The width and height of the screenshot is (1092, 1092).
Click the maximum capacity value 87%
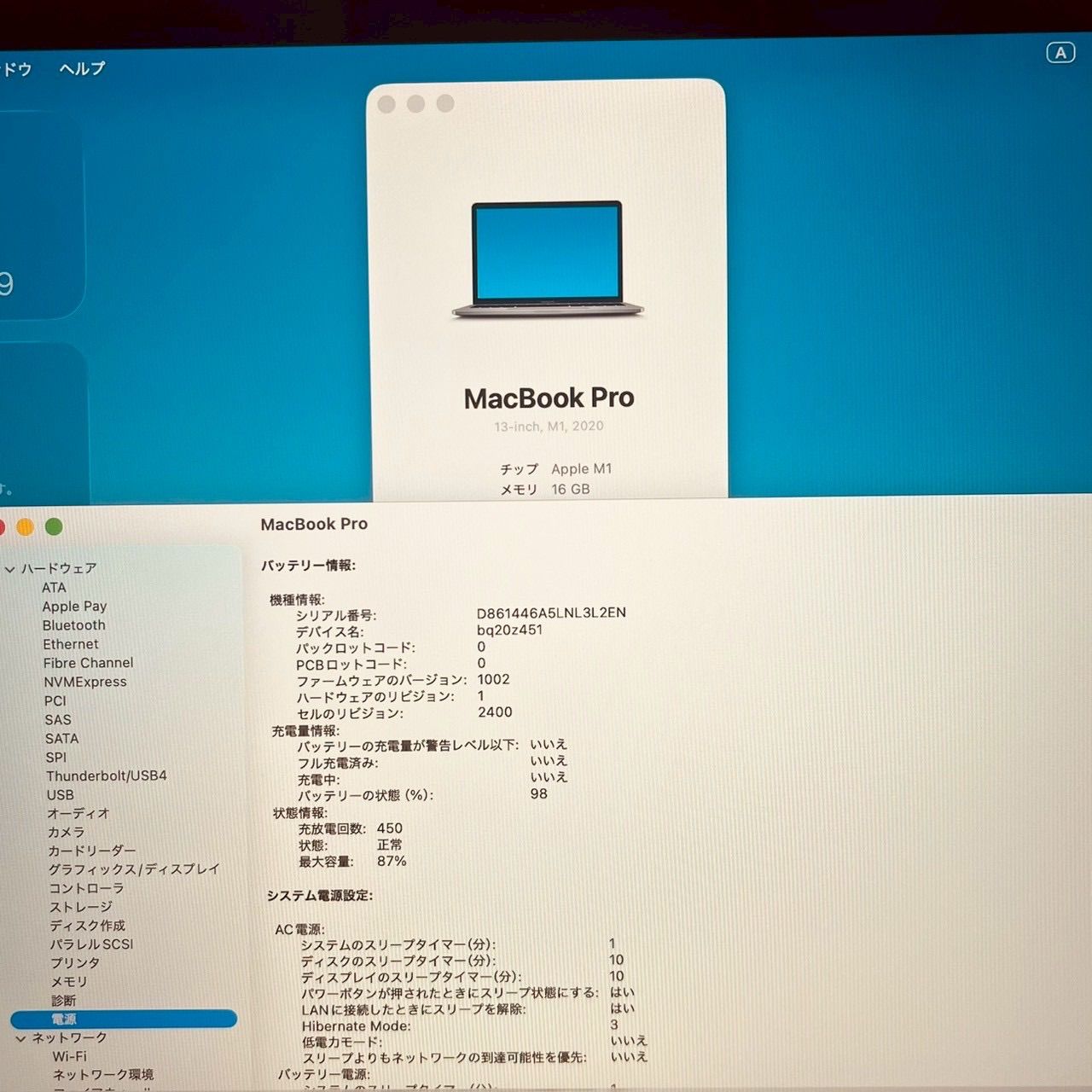pos(392,861)
